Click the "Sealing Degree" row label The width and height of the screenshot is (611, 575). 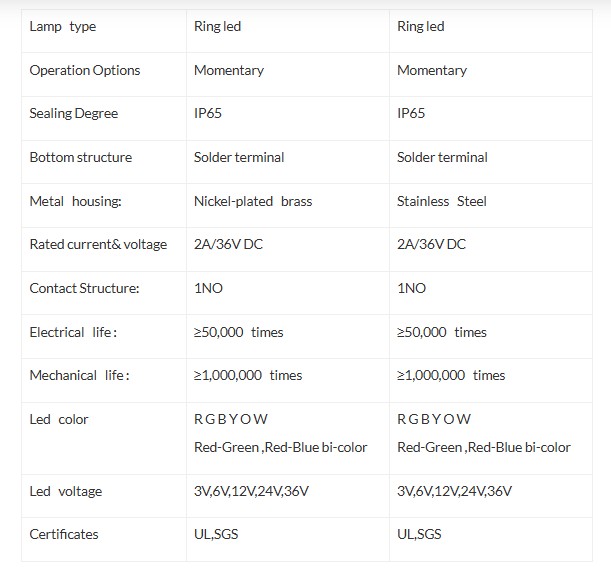74,114
